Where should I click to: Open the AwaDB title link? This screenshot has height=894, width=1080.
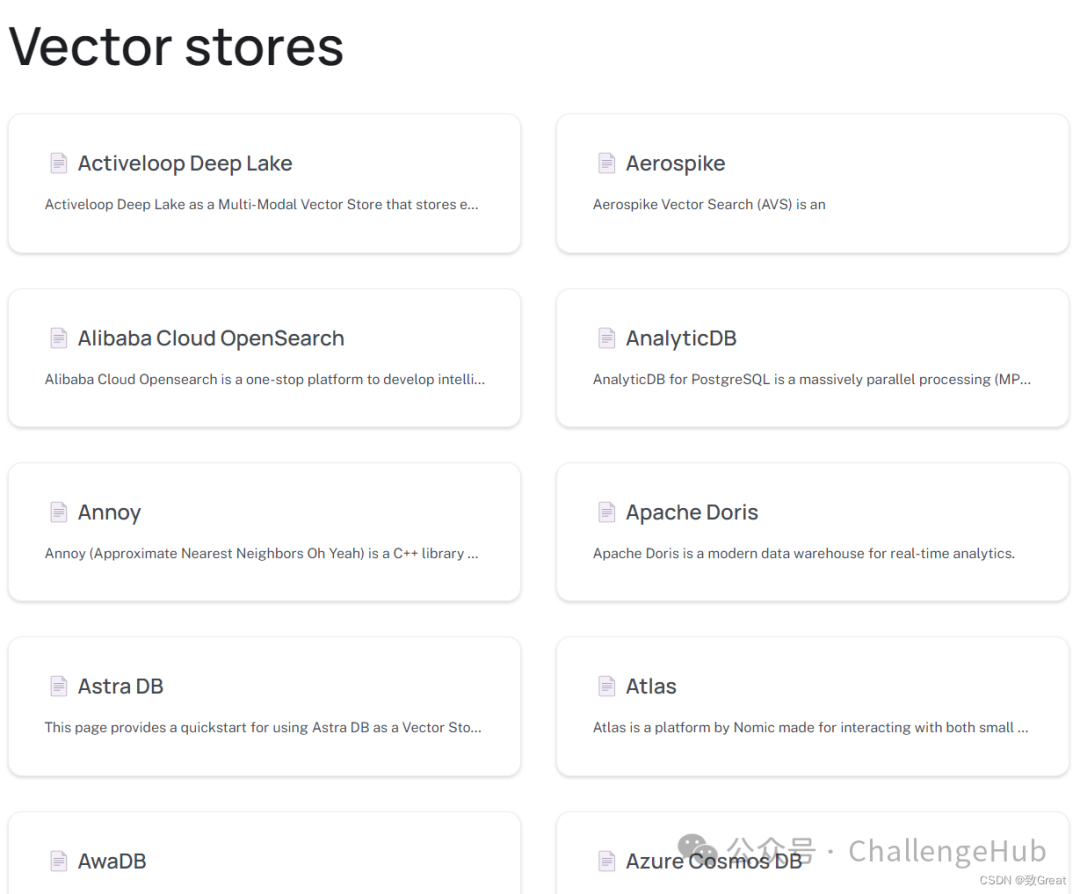(112, 861)
